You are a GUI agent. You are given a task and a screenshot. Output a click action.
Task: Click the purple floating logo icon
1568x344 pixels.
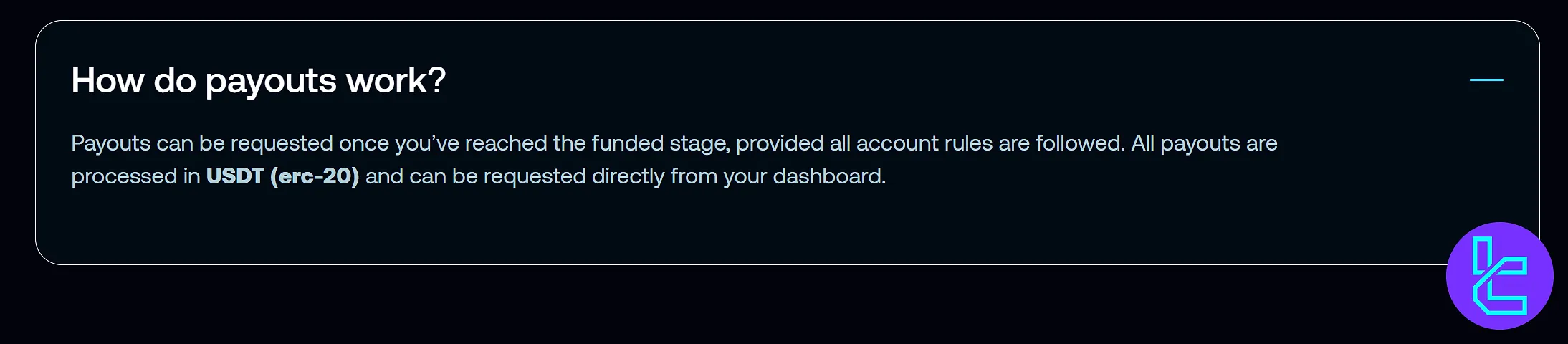(1499, 276)
